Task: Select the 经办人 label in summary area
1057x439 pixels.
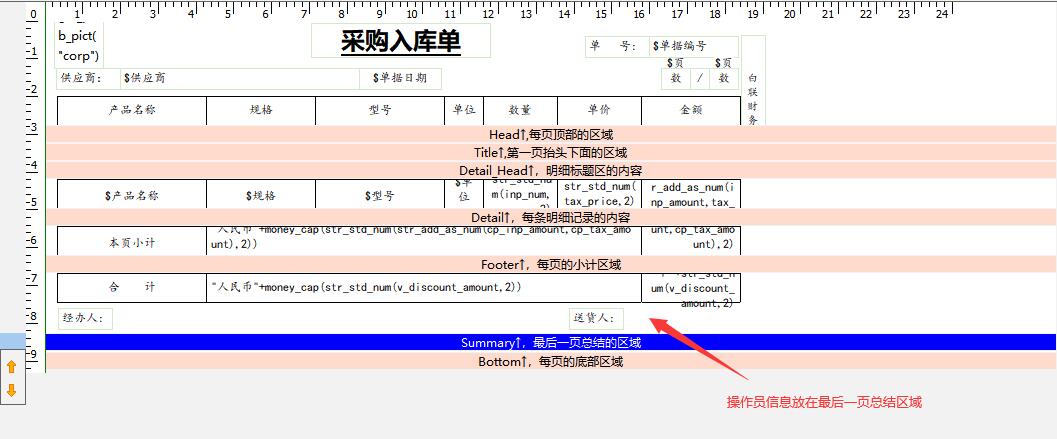Action: (x=85, y=319)
